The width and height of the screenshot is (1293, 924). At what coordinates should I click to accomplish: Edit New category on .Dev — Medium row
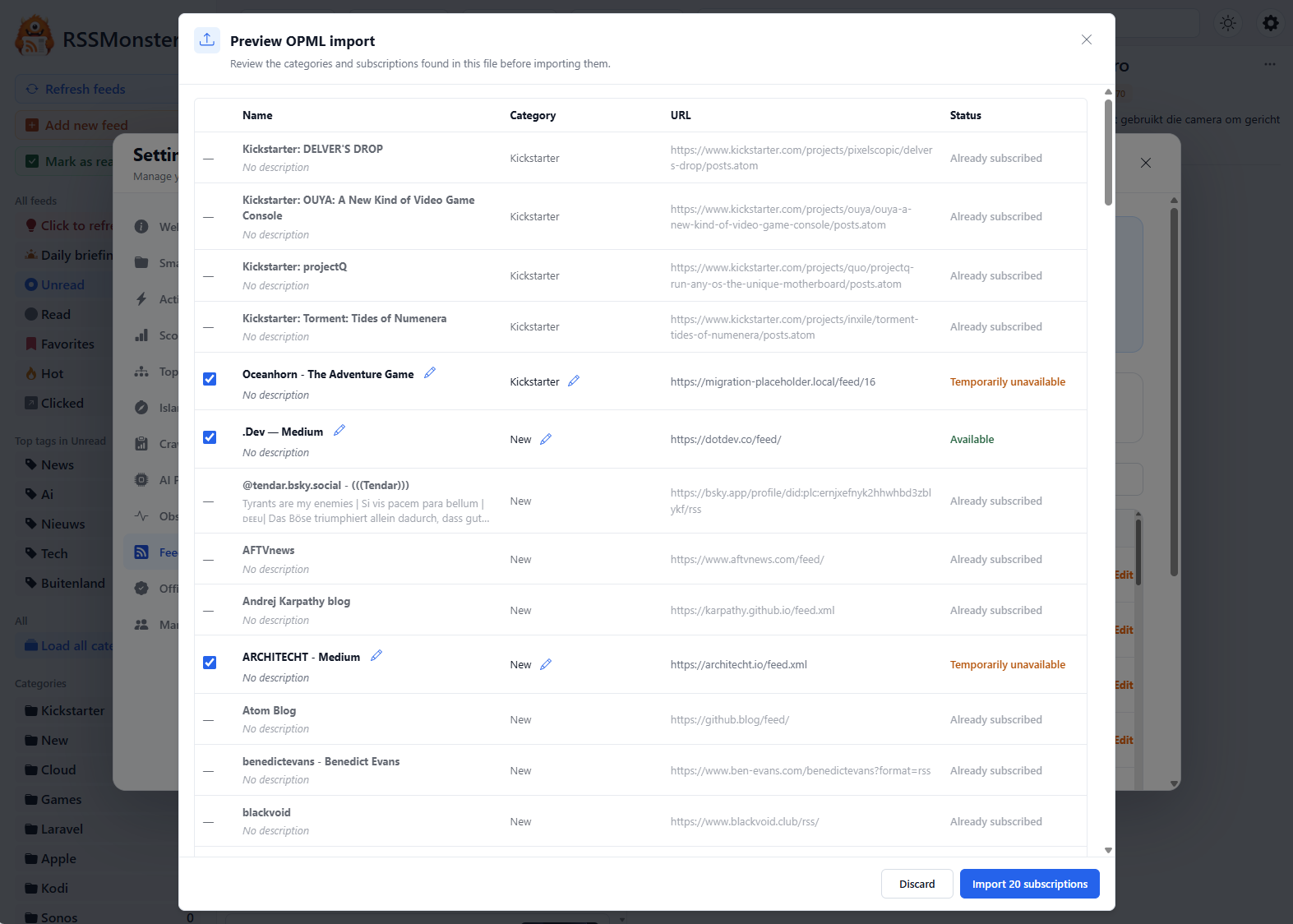[546, 439]
